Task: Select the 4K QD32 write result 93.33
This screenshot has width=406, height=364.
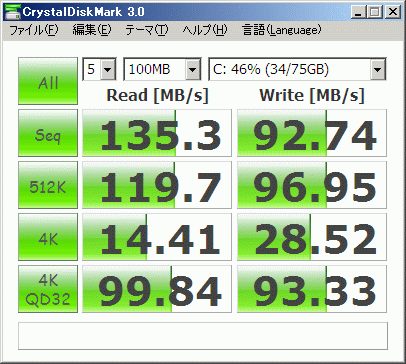Action: coord(312,289)
